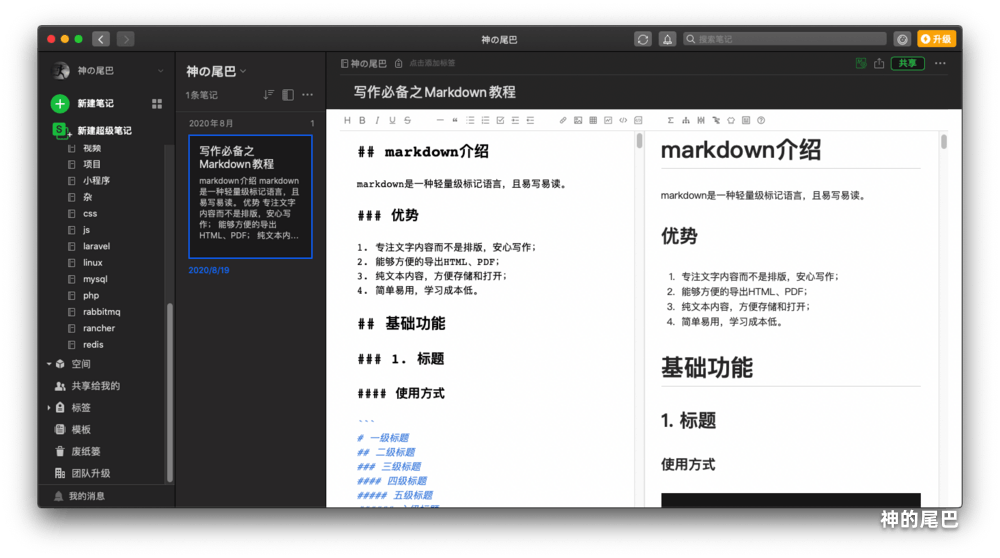Toggle strikethrough text formatting
The width and height of the screenshot is (1000, 558).
click(x=407, y=120)
